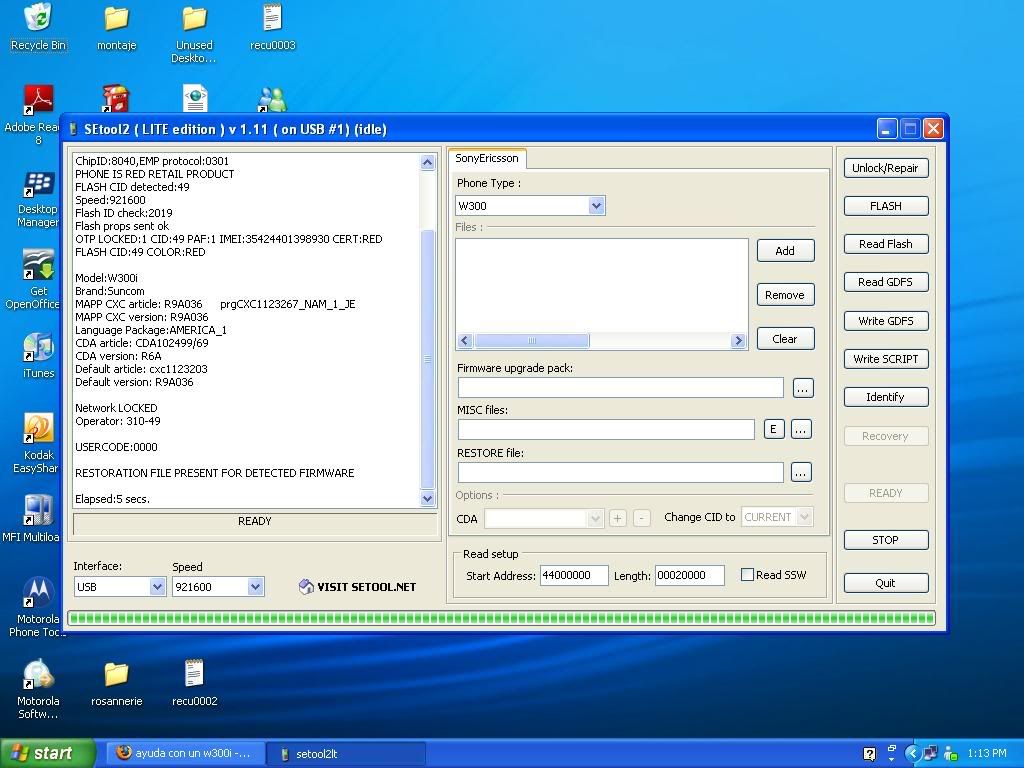Click the messenger tray icon
This screenshot has height=768, width=1024.
click(951, 753)
